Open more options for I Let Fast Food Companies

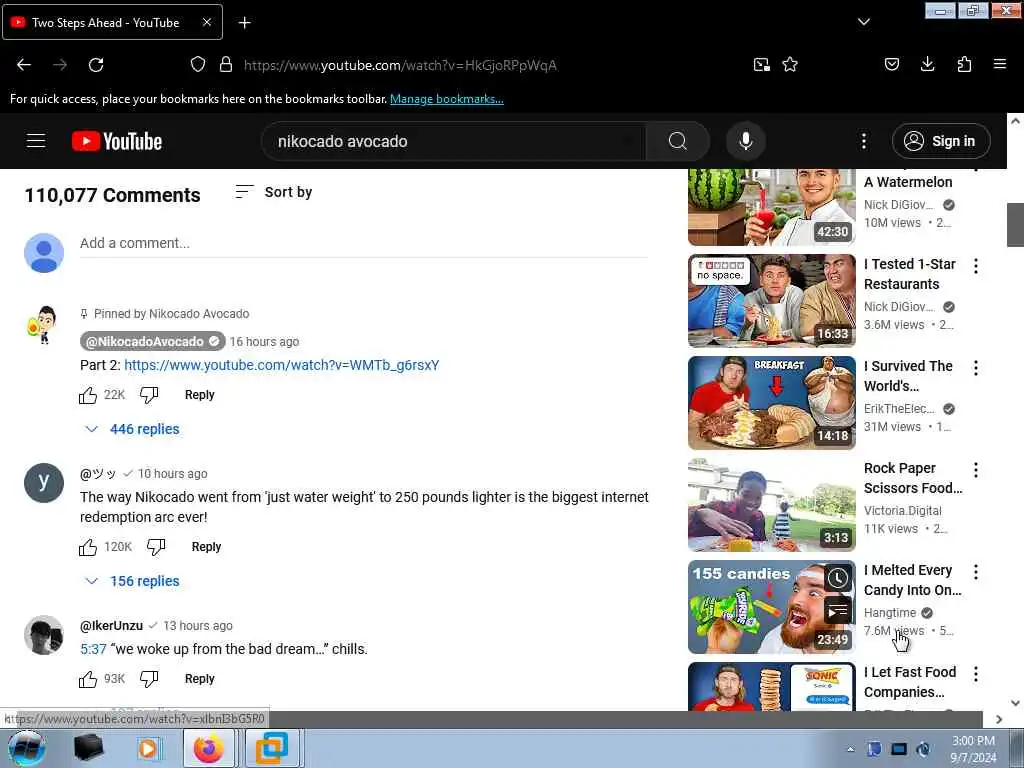[x=976, y=674]
